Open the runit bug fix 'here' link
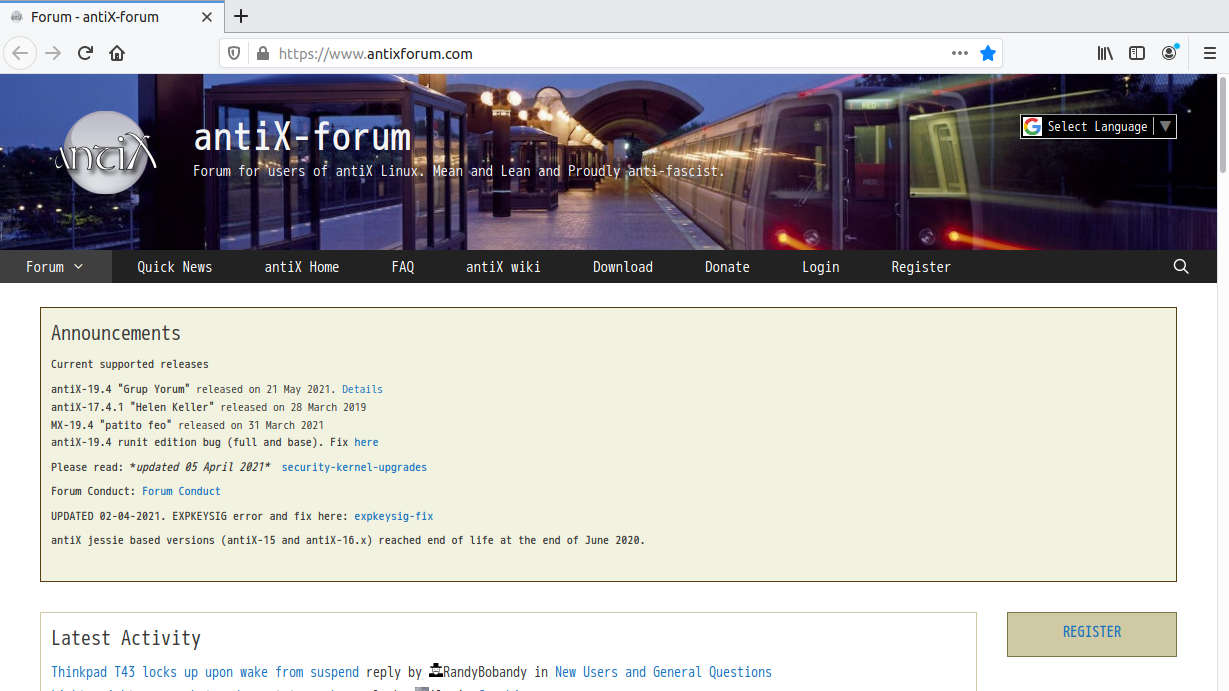 coord(366,442)
